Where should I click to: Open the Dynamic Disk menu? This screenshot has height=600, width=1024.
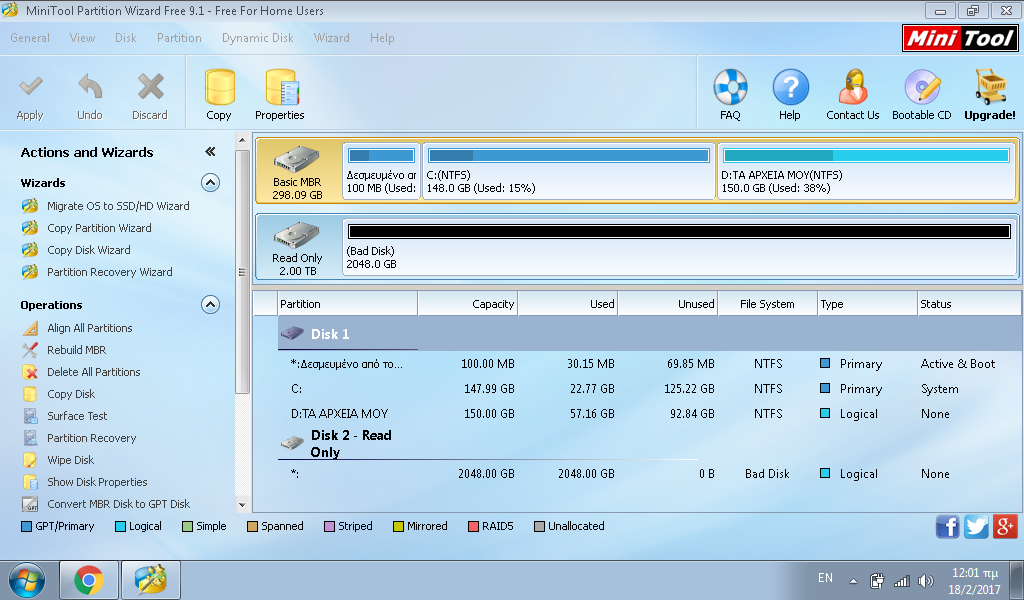258,38
